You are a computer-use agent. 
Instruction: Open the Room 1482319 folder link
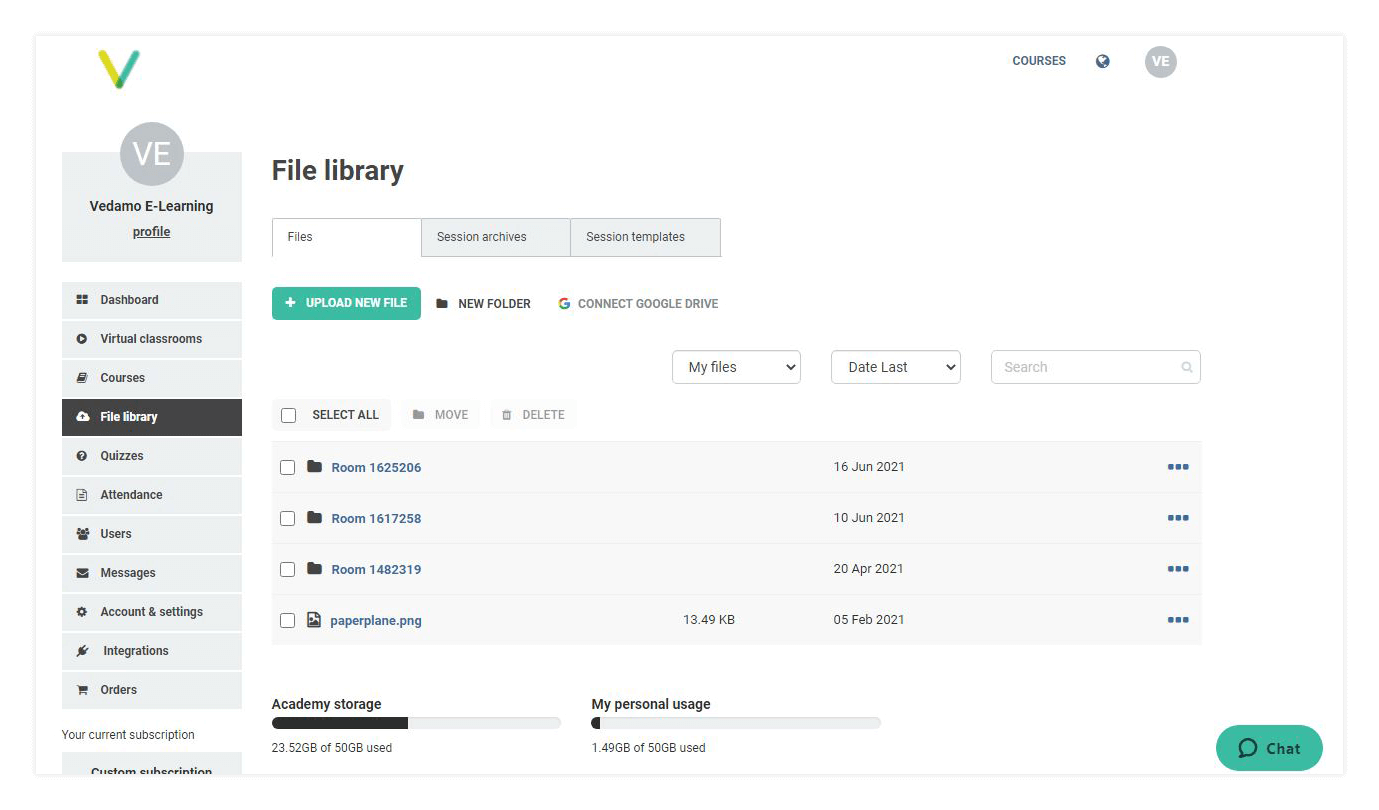tap(376, 570)
